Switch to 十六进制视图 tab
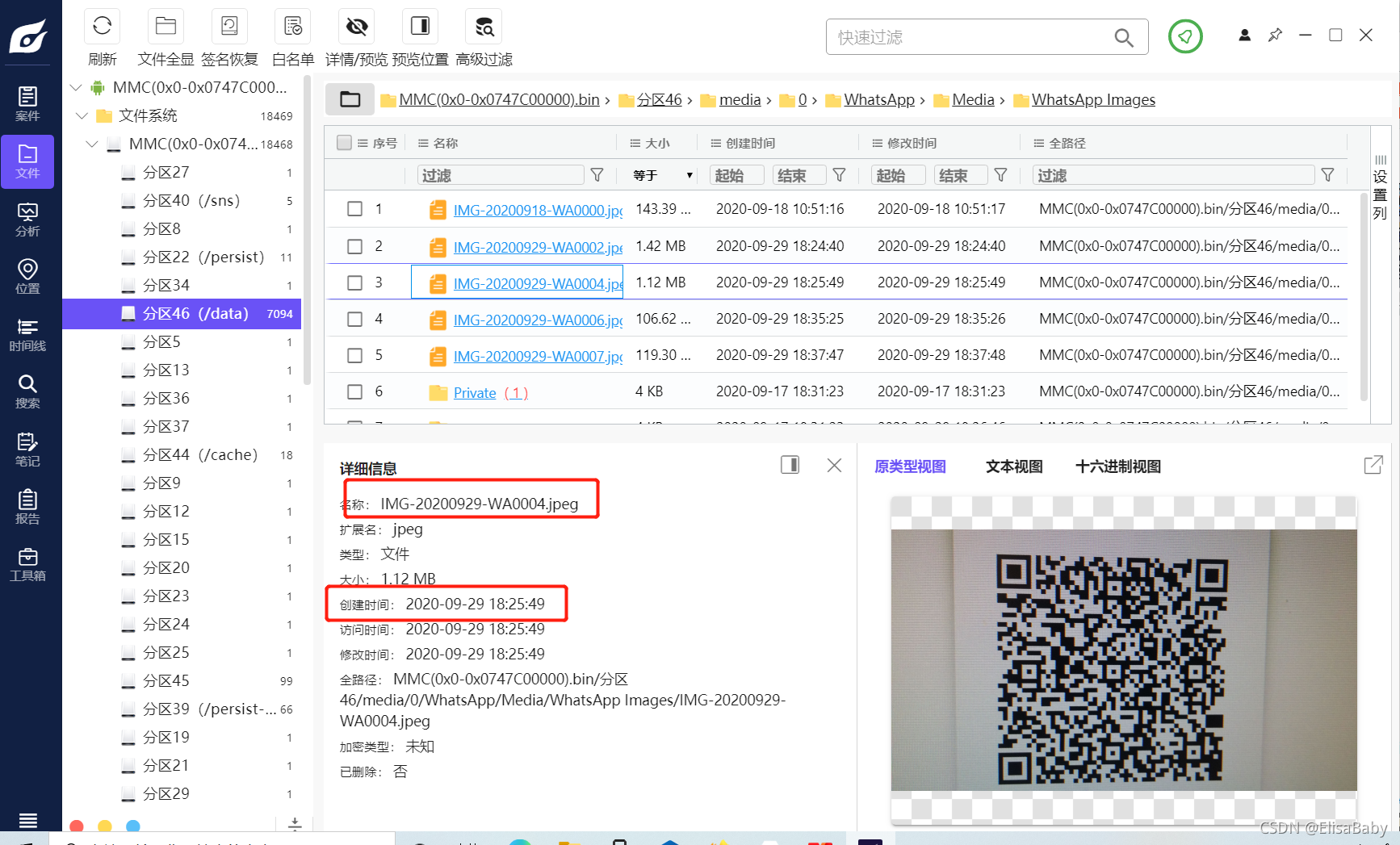Viewport: 1400px width, 845px height. [1118, 466]
